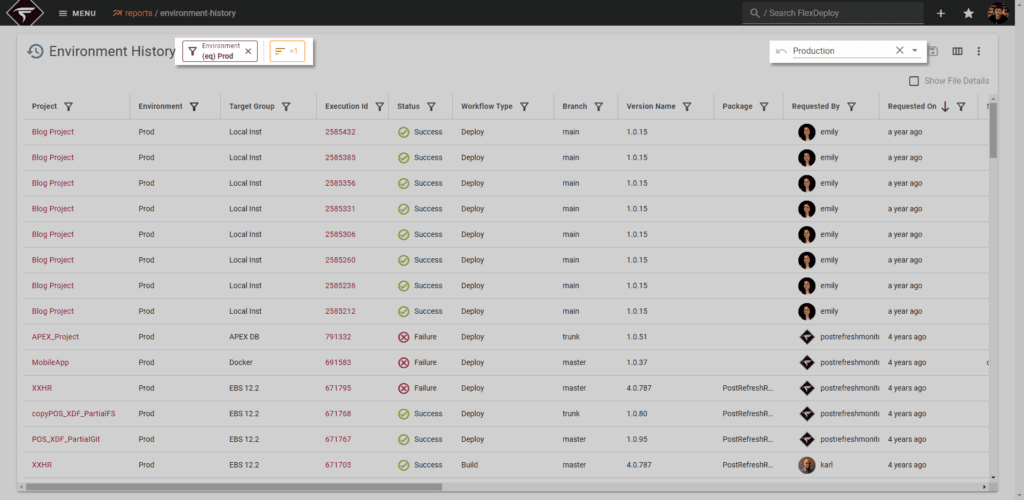1024x500 pixels.
Task: Open the column chooser icon
Action: click(957, 51)
